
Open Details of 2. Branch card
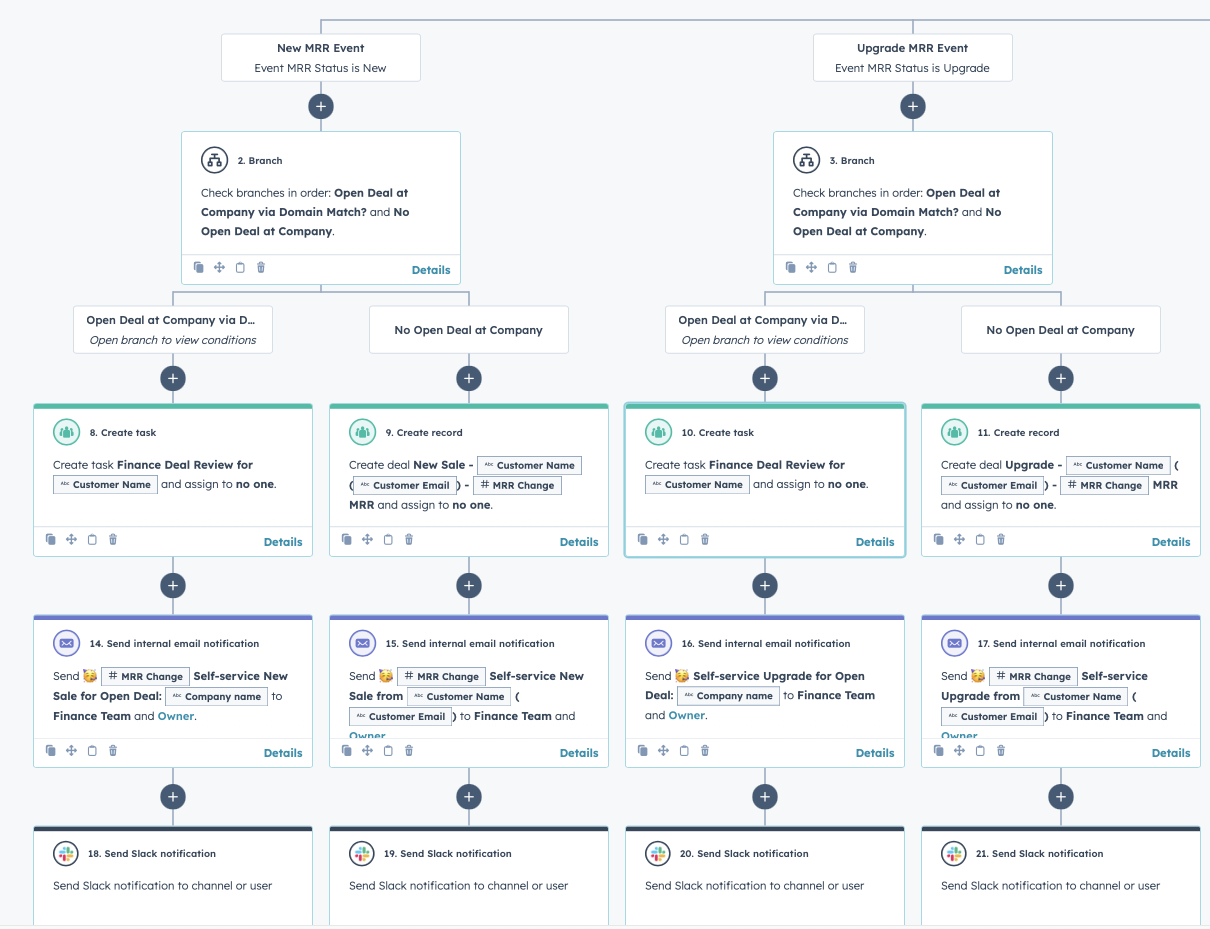[431, 270]
